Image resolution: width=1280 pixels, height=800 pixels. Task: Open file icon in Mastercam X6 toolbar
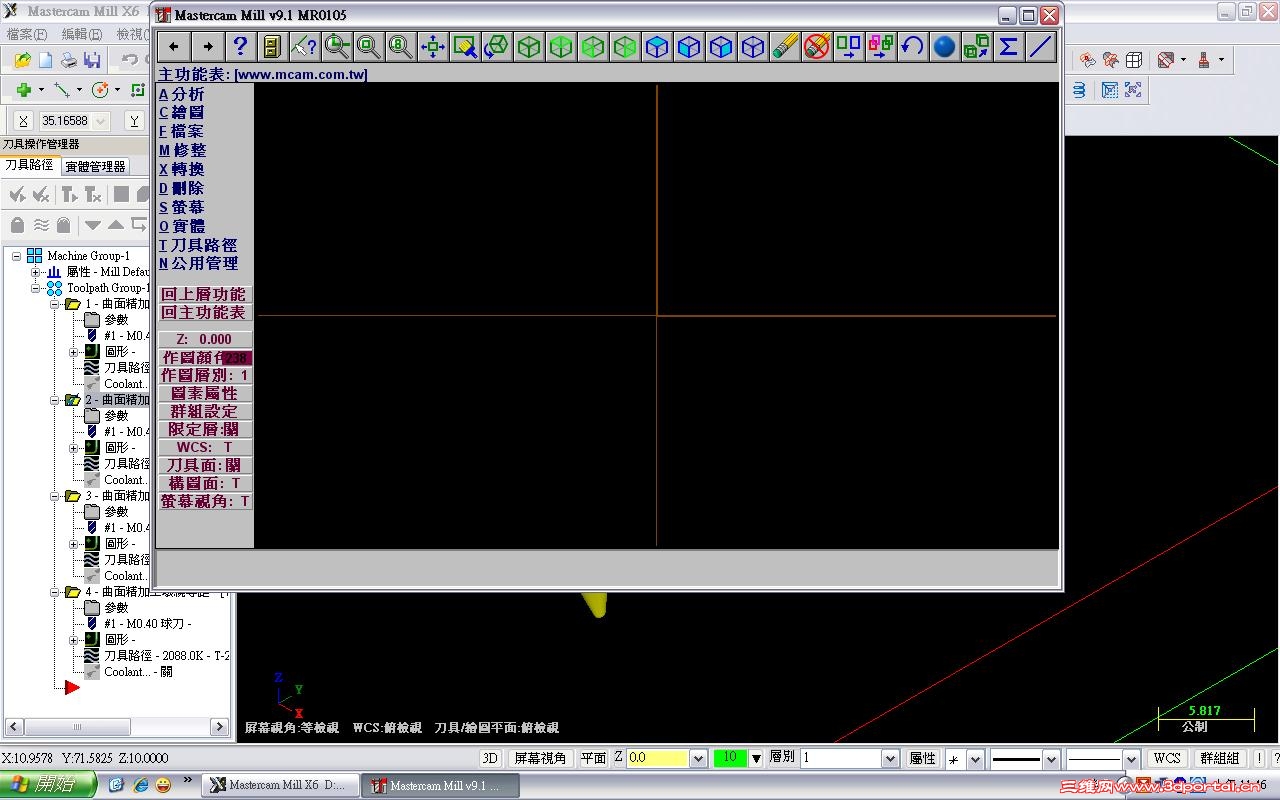pos(23,61)
